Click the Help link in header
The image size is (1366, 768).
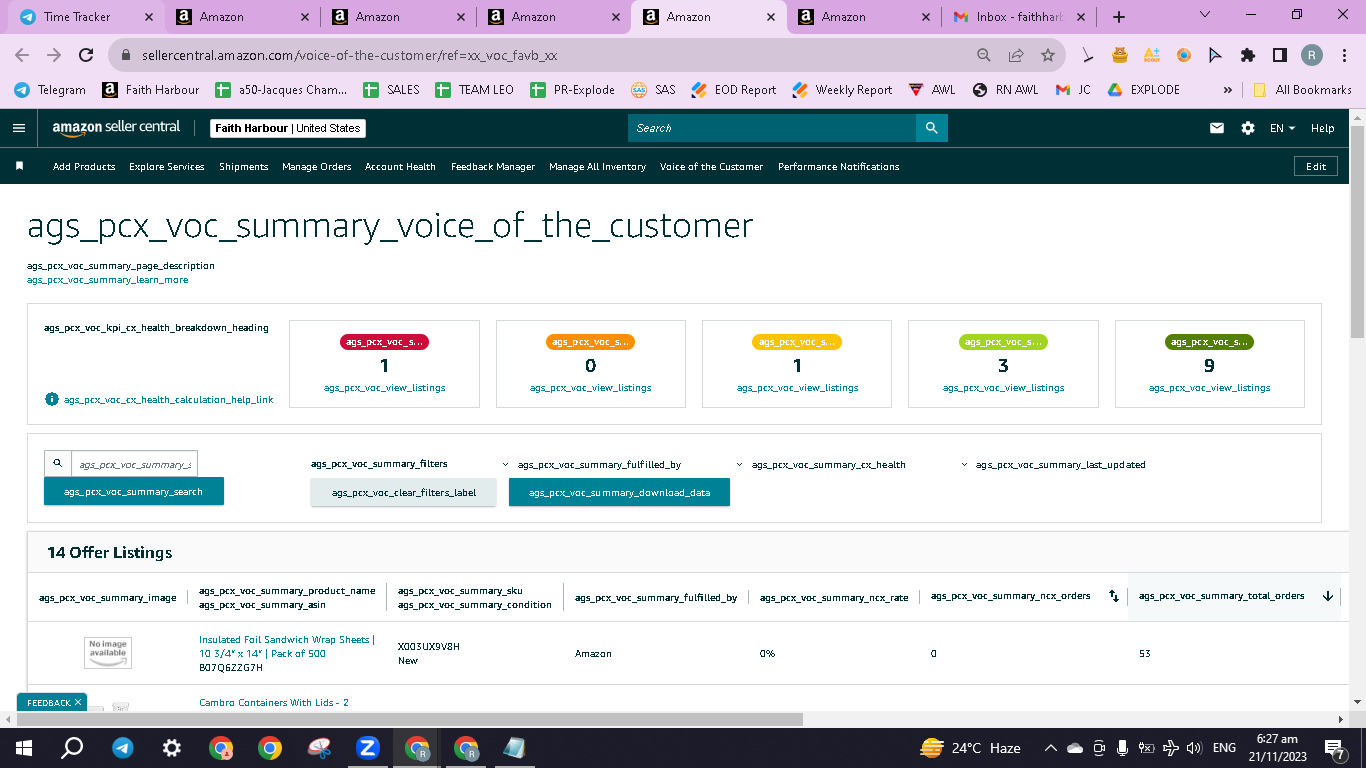[x=1322, y=128]
